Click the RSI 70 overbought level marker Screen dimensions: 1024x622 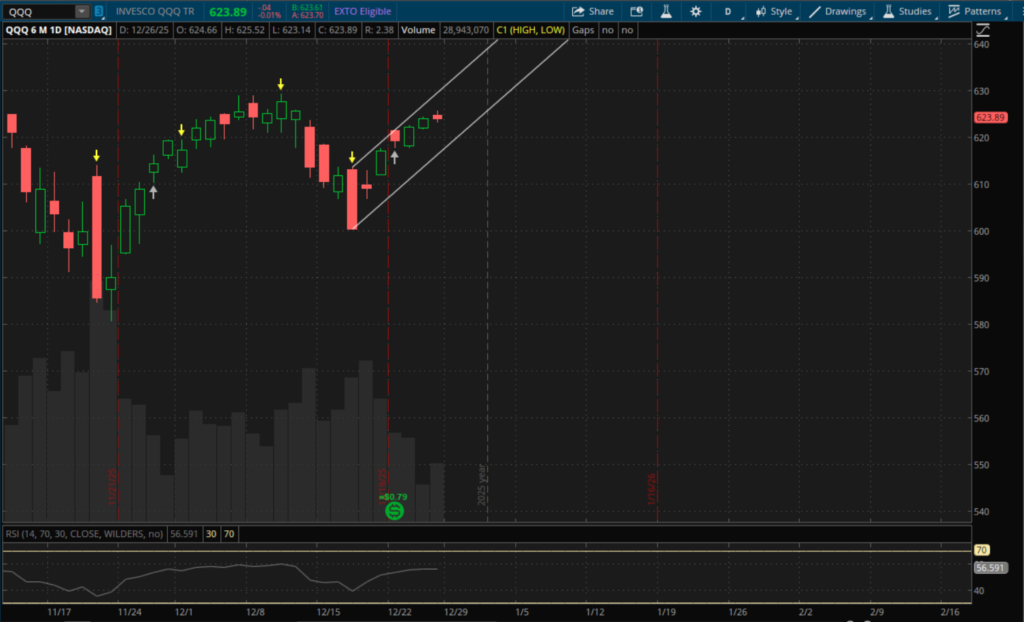pos(981,550)
